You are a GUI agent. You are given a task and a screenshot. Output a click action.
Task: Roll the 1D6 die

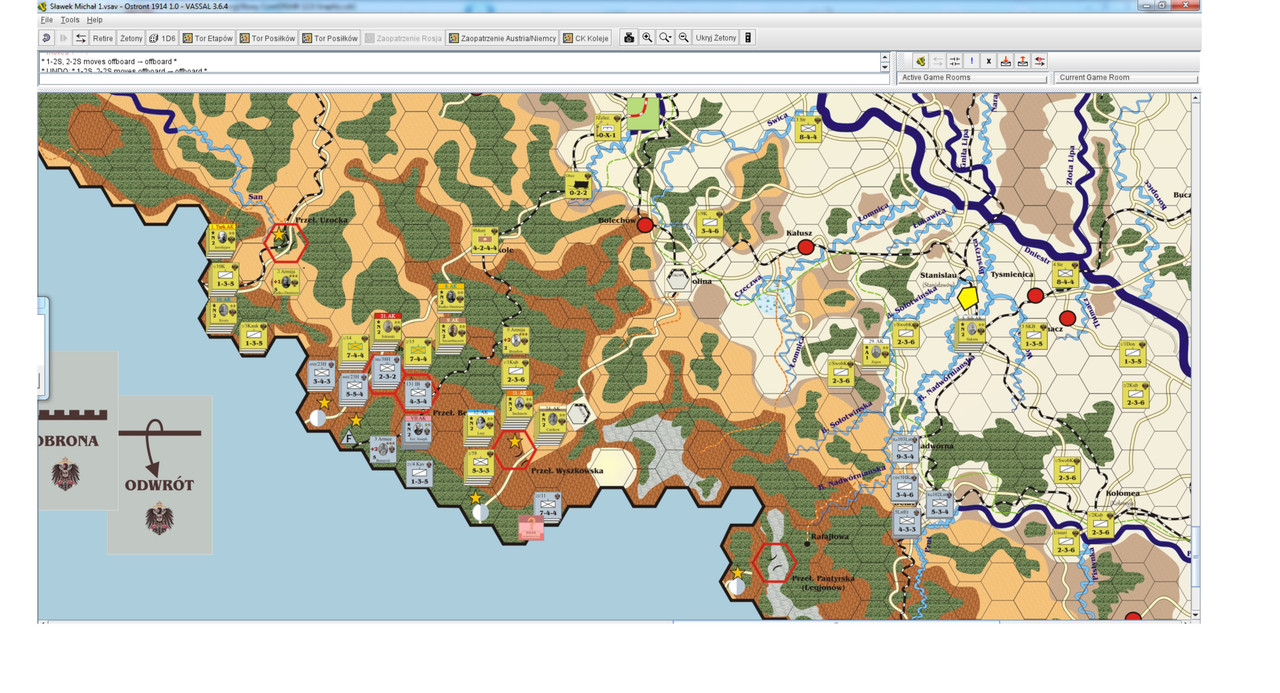(162, 38)
